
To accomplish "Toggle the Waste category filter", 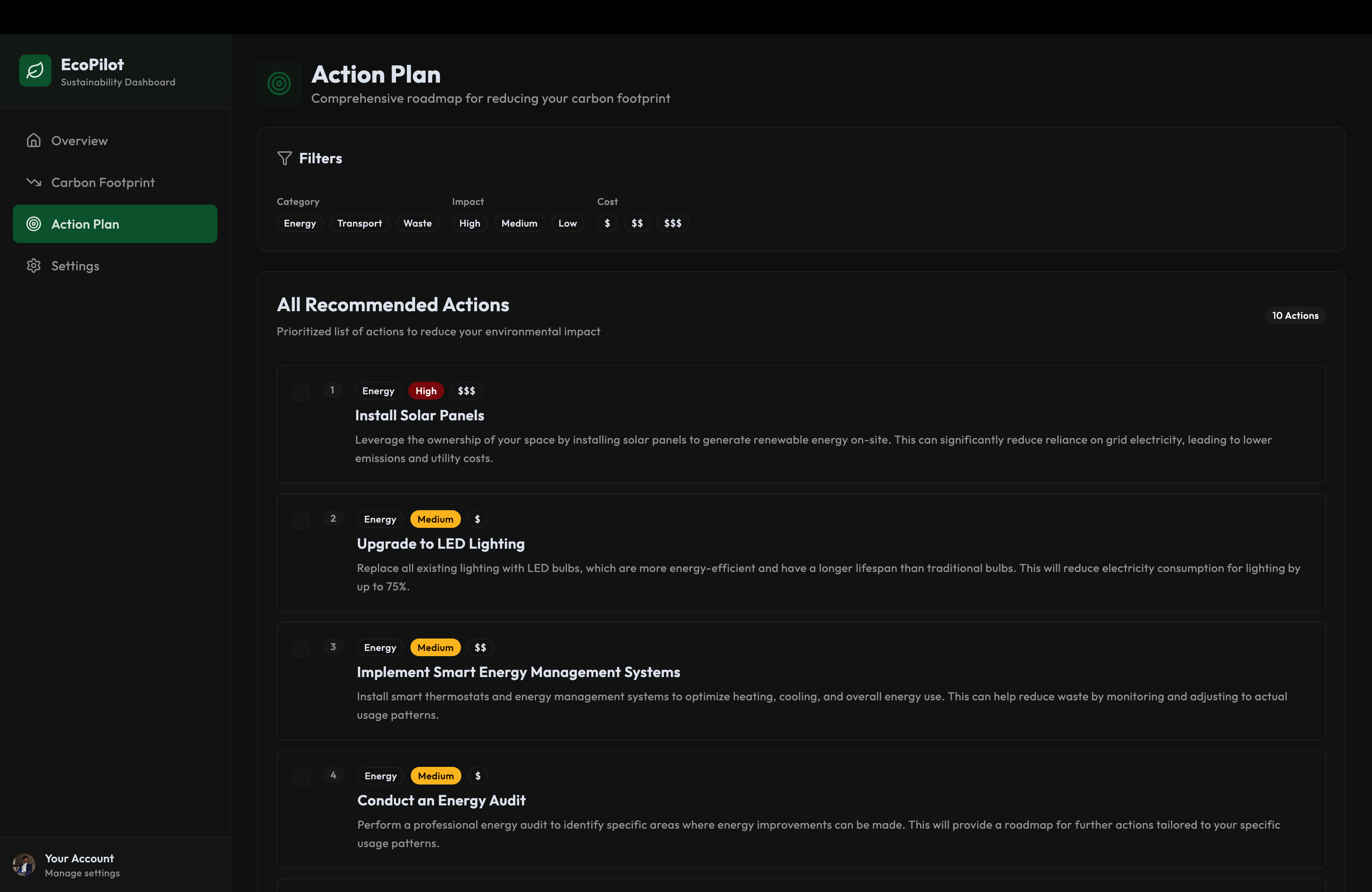I will 417,223.
